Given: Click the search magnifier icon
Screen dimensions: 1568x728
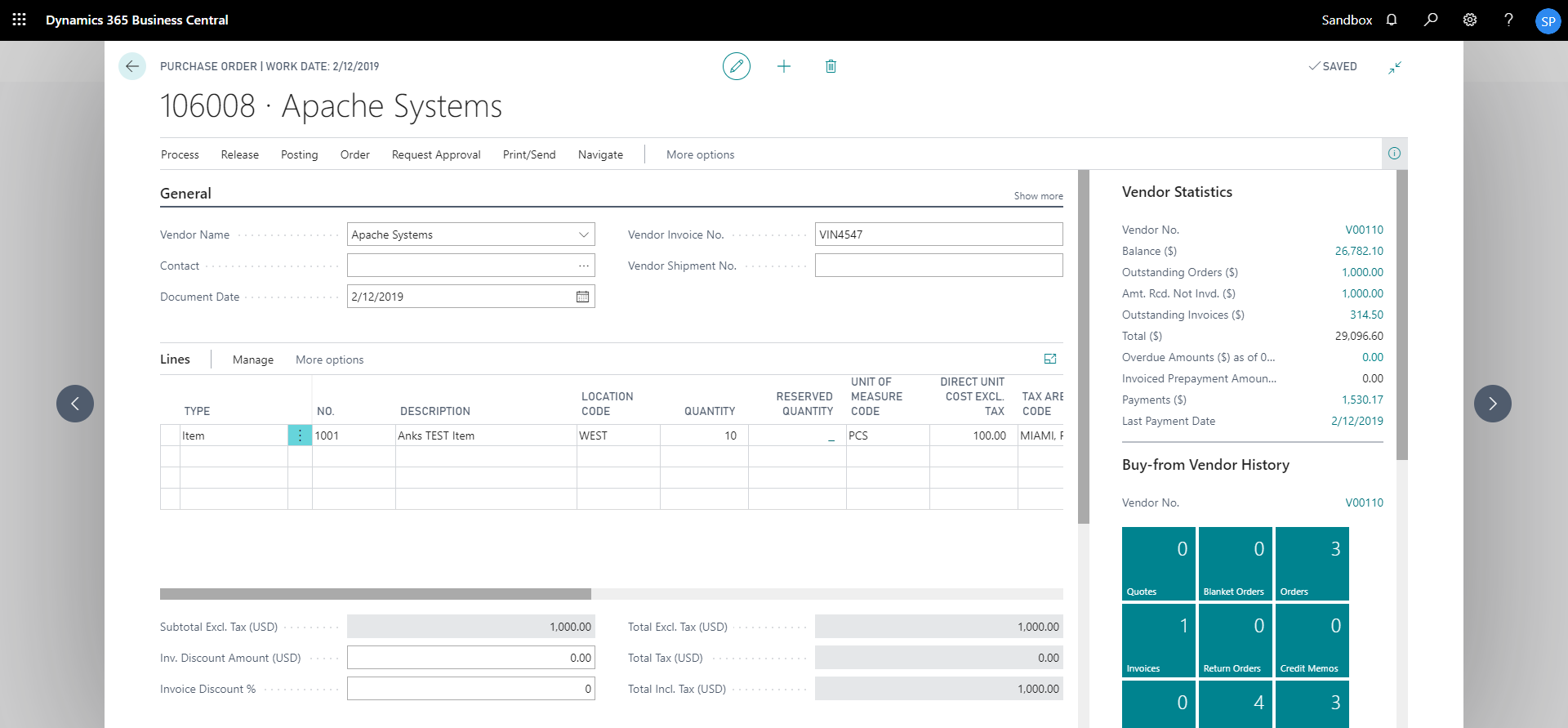Looking at the screenshot, I should (x=1431, y=20).
